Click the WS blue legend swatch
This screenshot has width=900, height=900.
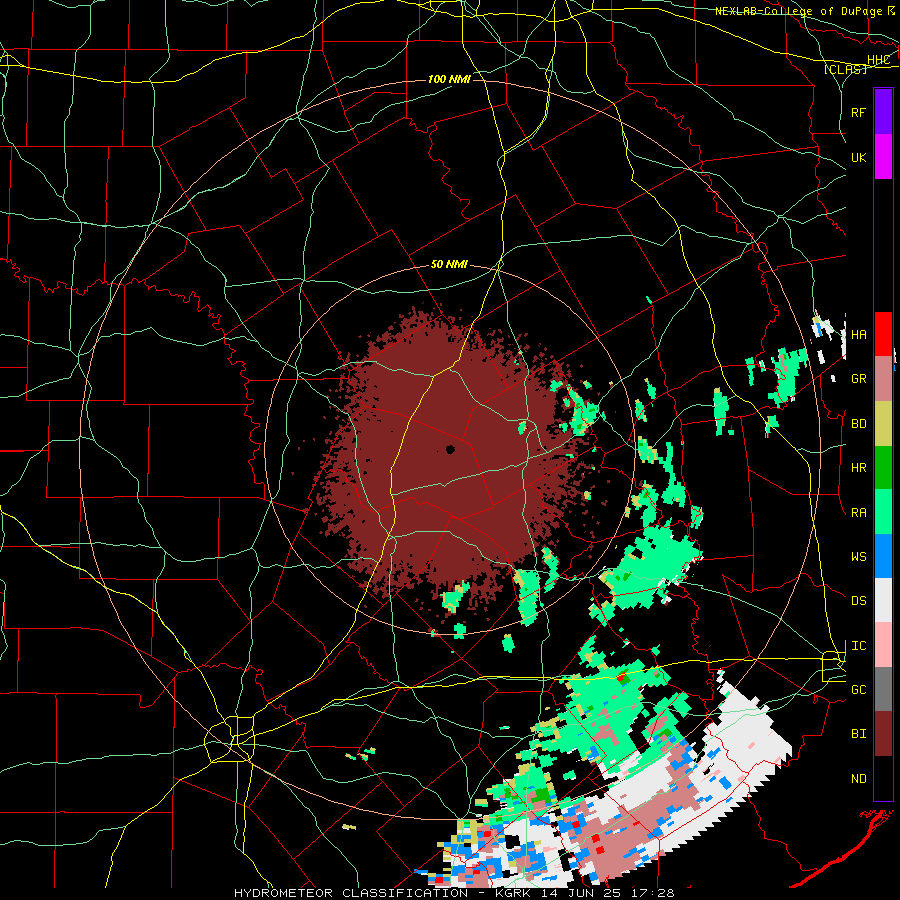(883, 556)
